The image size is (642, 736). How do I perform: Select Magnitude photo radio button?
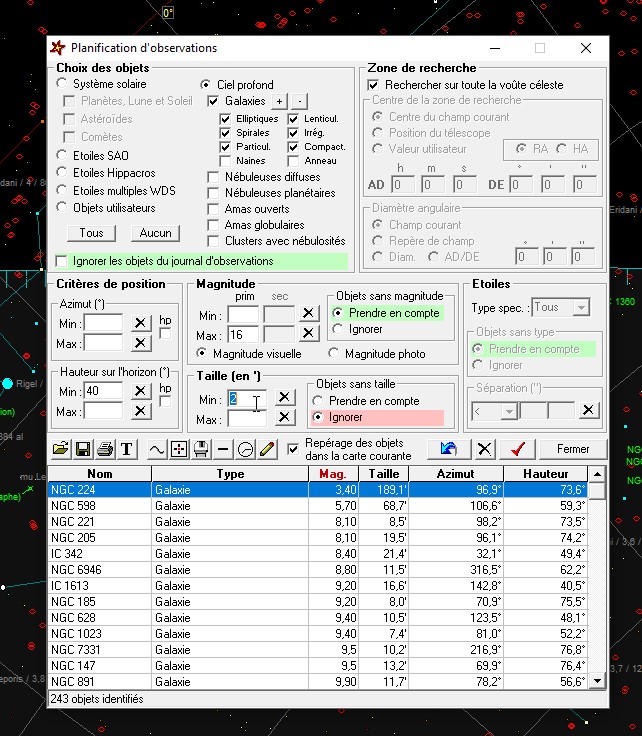click(334, 353)
